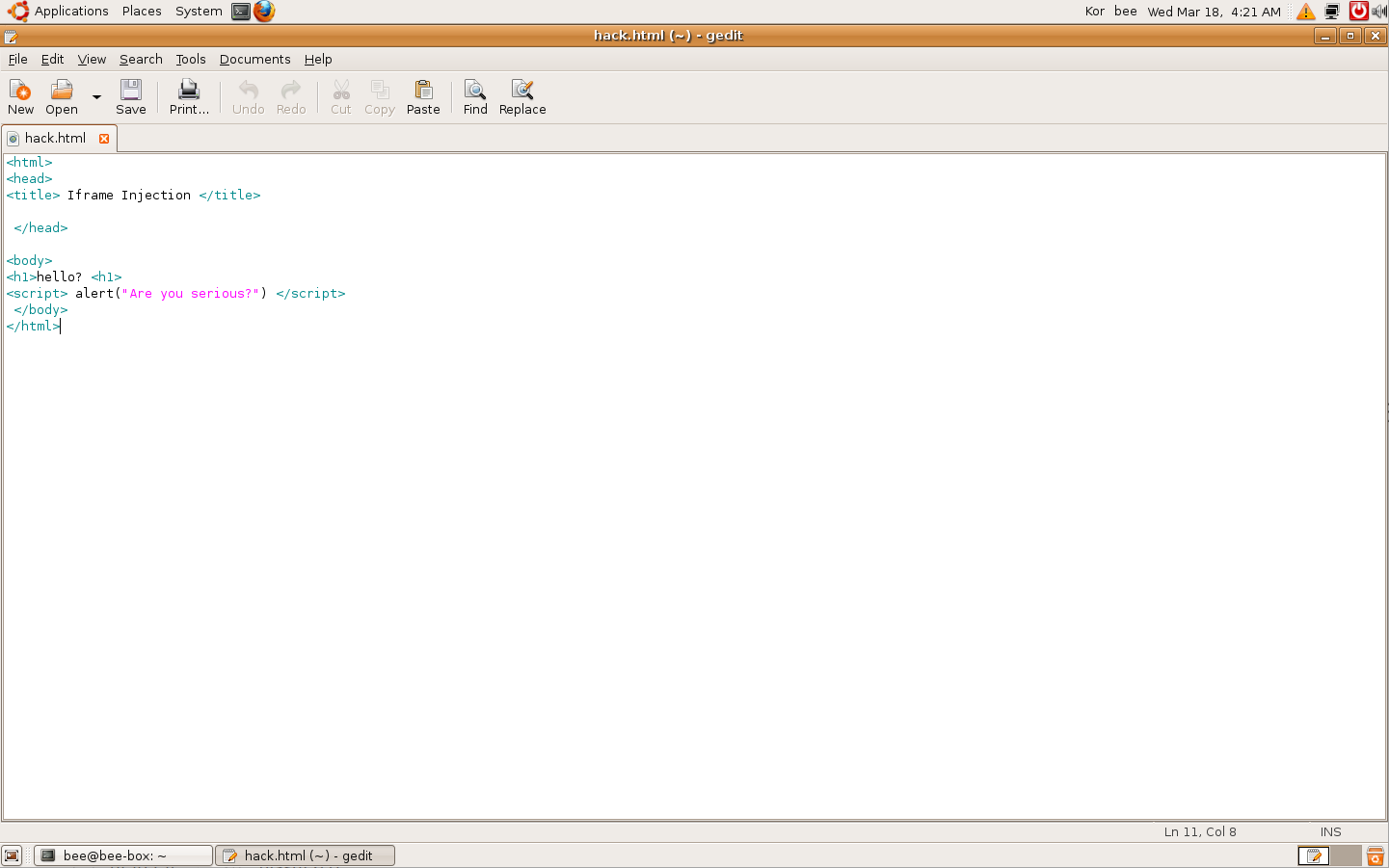Paste clipboard contents
1389x868 pixels.
point(423,97)
